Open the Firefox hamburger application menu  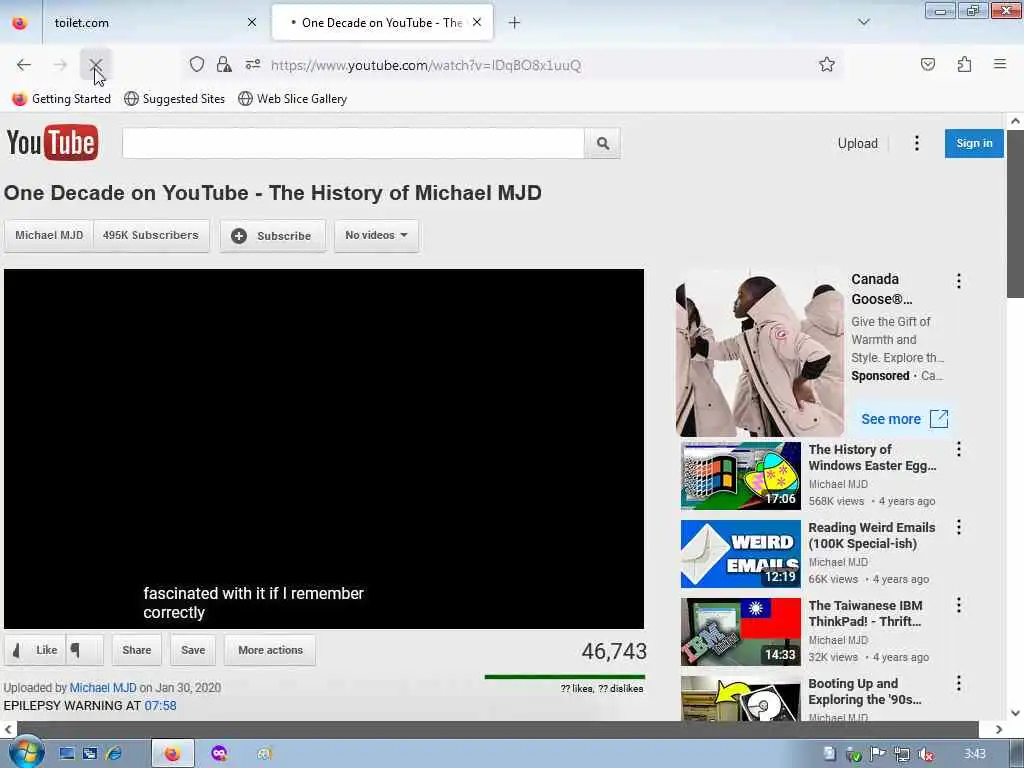pos(1000,64)
